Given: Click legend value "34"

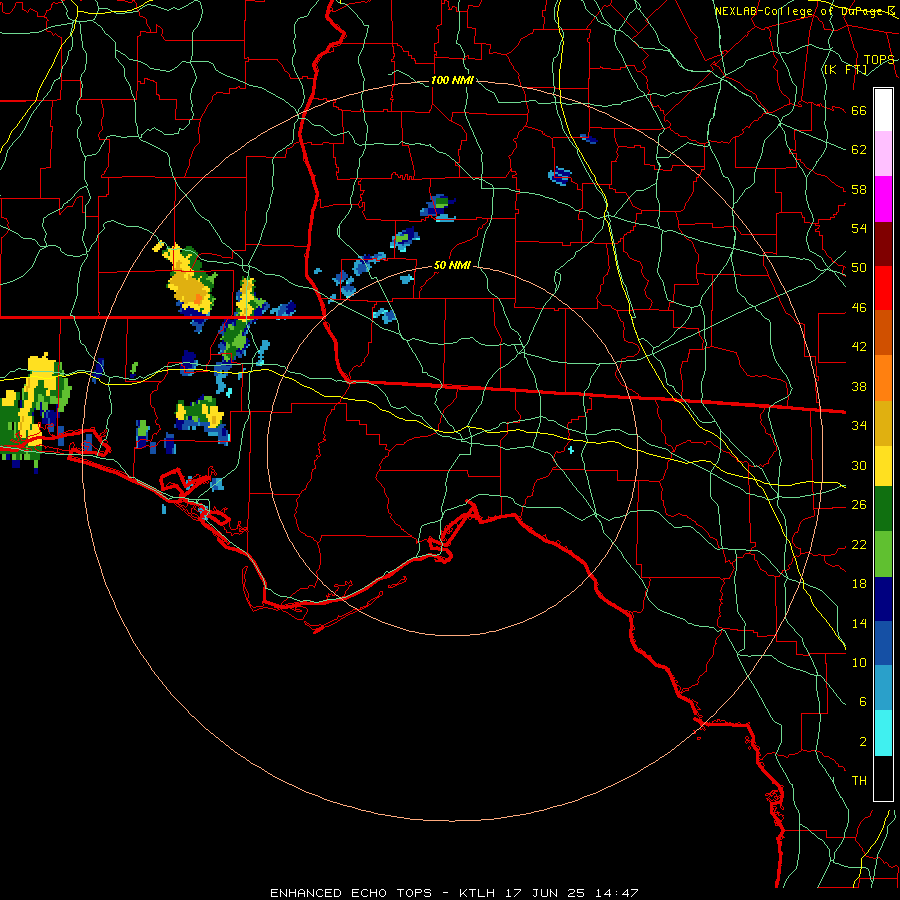Looking at the screenshot, I should click(859, 426).
